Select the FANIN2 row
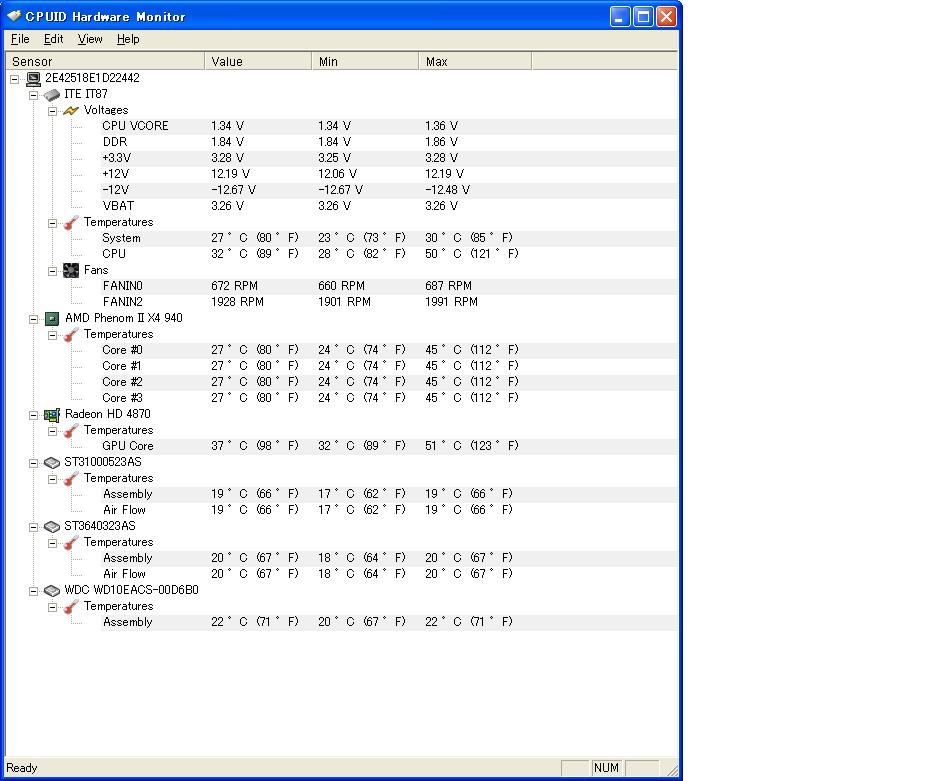Viewport: 952px width, 781px height. coord(389,302)
